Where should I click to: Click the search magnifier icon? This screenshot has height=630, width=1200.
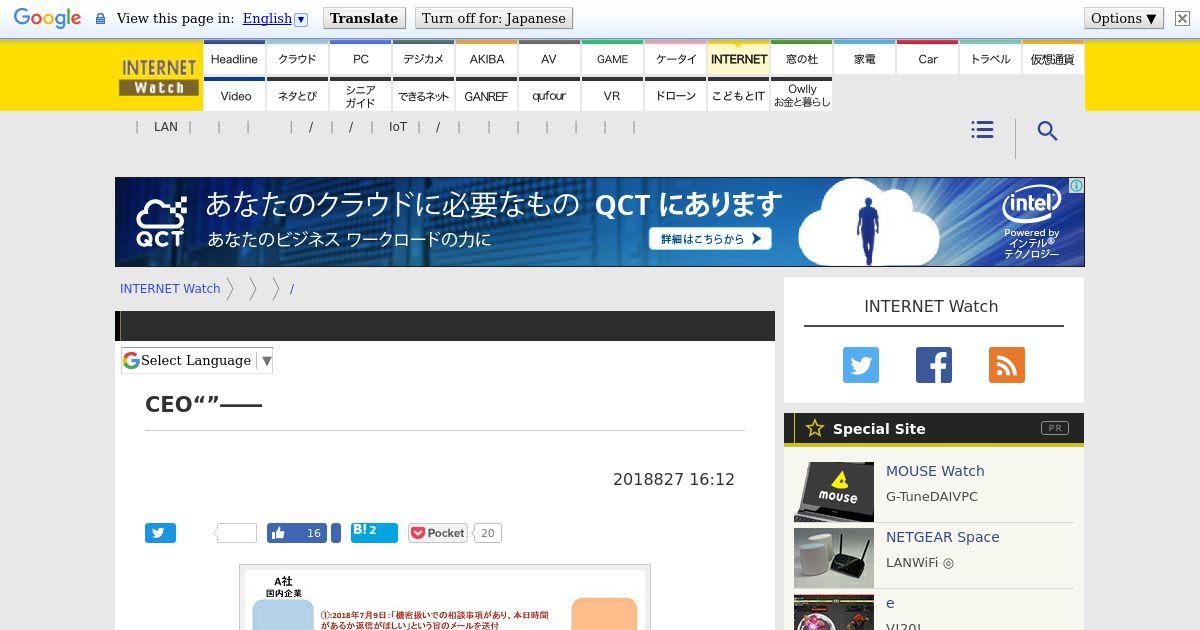click(1047, 131)
